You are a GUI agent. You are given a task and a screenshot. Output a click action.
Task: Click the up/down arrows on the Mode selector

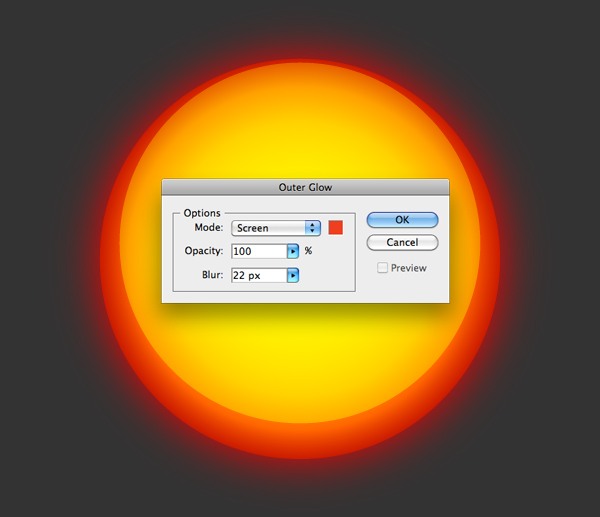click(312, 228)
